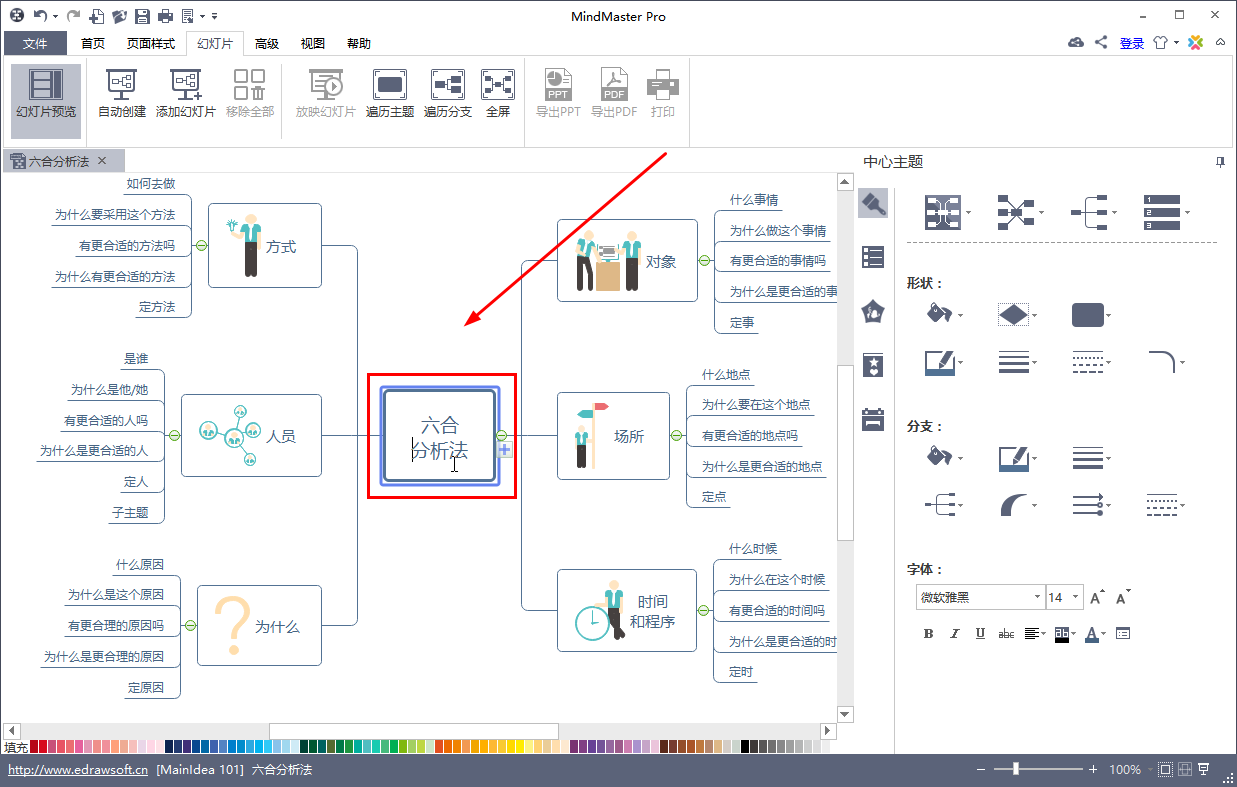Collapse the 场所 branch with its minus circle
The height and width of the screenshot is (787, 1237).
pos(677,435)
